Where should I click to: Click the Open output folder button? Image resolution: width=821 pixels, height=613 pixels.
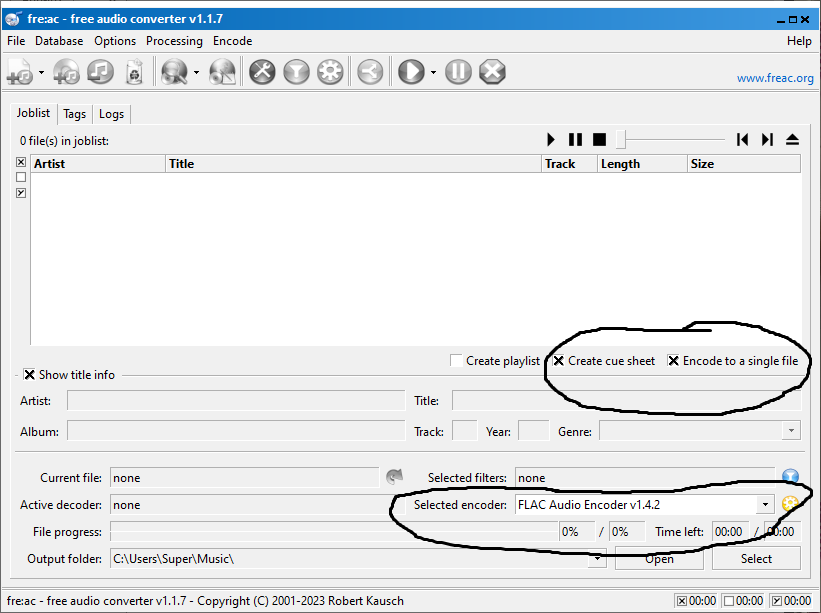click(x=659, y=559)
